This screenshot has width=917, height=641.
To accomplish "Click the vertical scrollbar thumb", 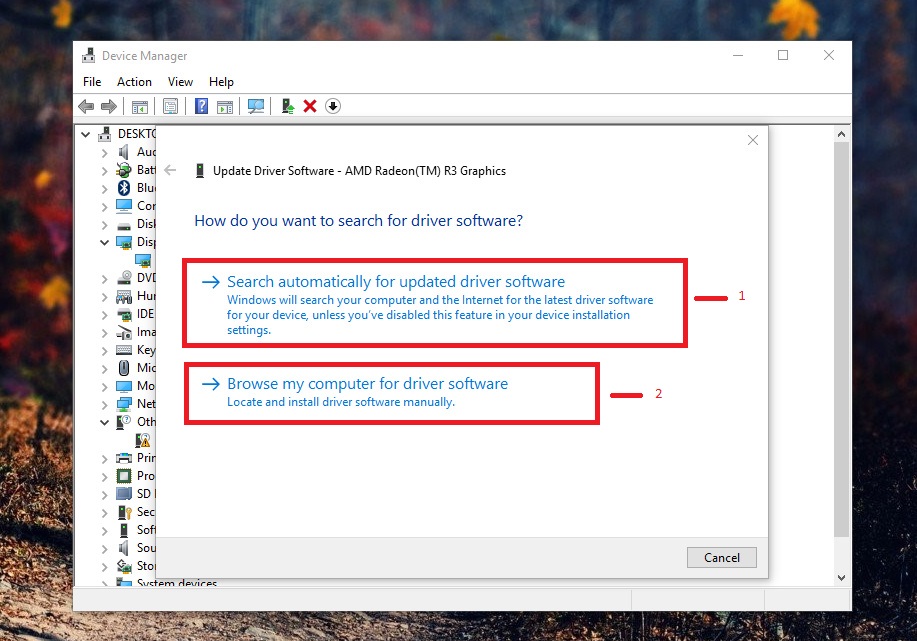I will click(841, 339).
